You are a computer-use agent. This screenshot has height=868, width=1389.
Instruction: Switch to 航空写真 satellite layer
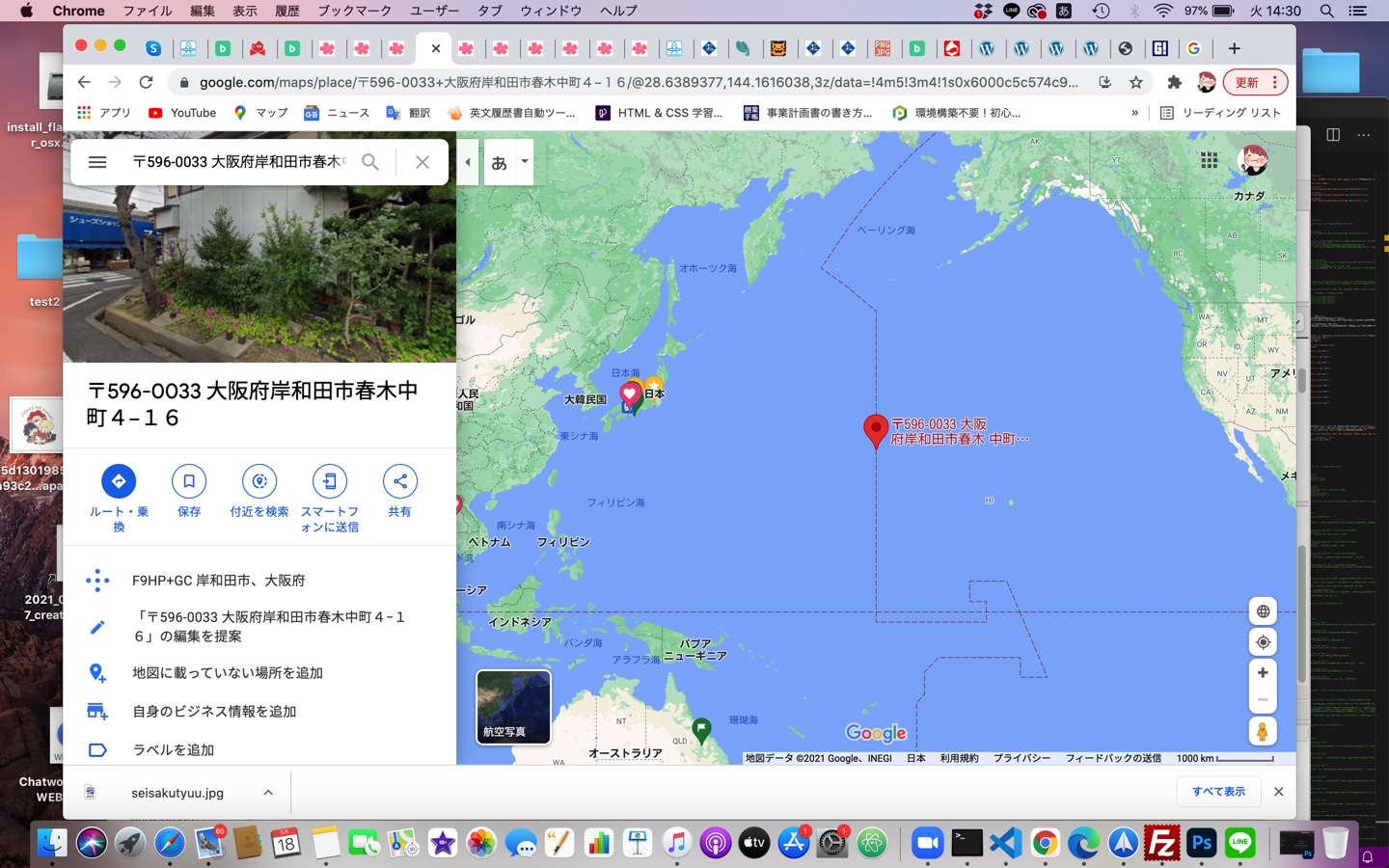point(513,707)
